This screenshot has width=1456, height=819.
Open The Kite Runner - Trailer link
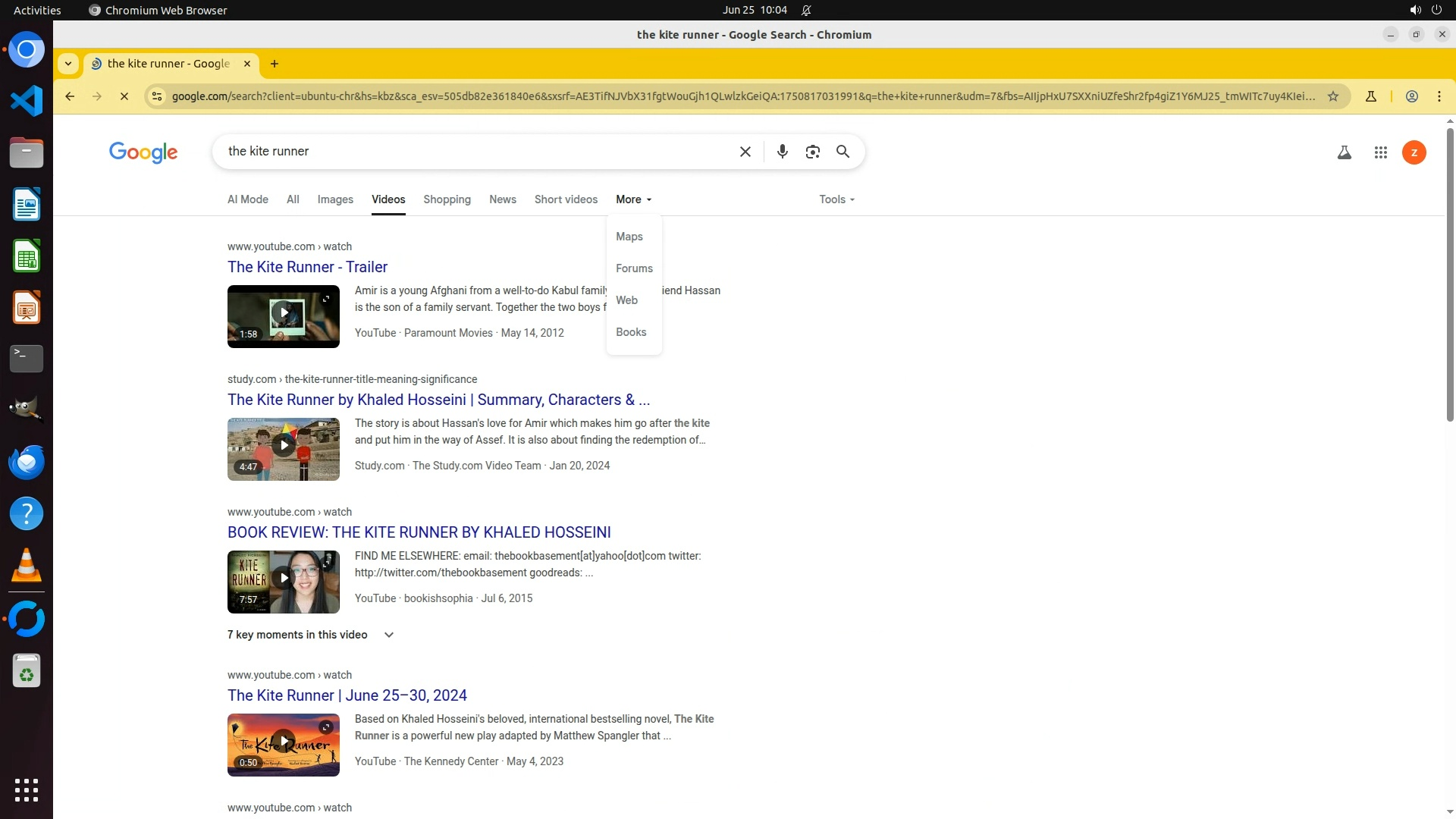pyautogui.click(x=307, y=267)
